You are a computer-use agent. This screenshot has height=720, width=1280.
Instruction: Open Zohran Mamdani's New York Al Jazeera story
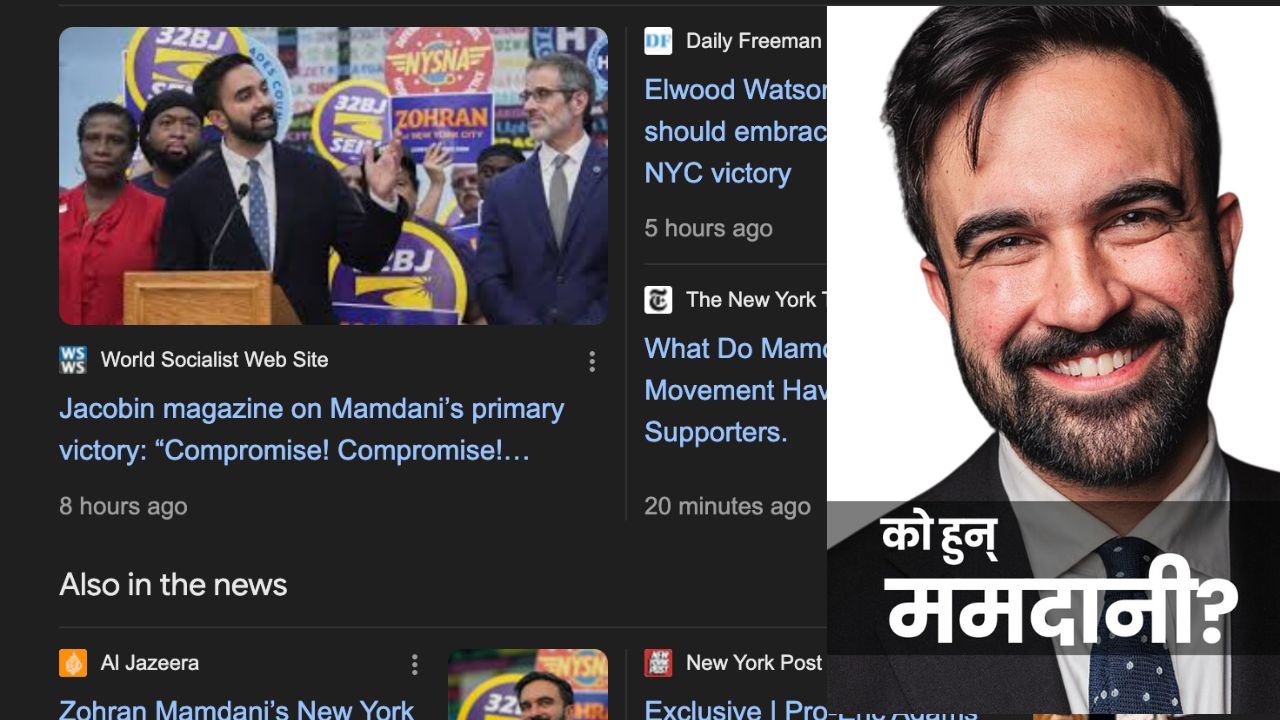point(237,708)
